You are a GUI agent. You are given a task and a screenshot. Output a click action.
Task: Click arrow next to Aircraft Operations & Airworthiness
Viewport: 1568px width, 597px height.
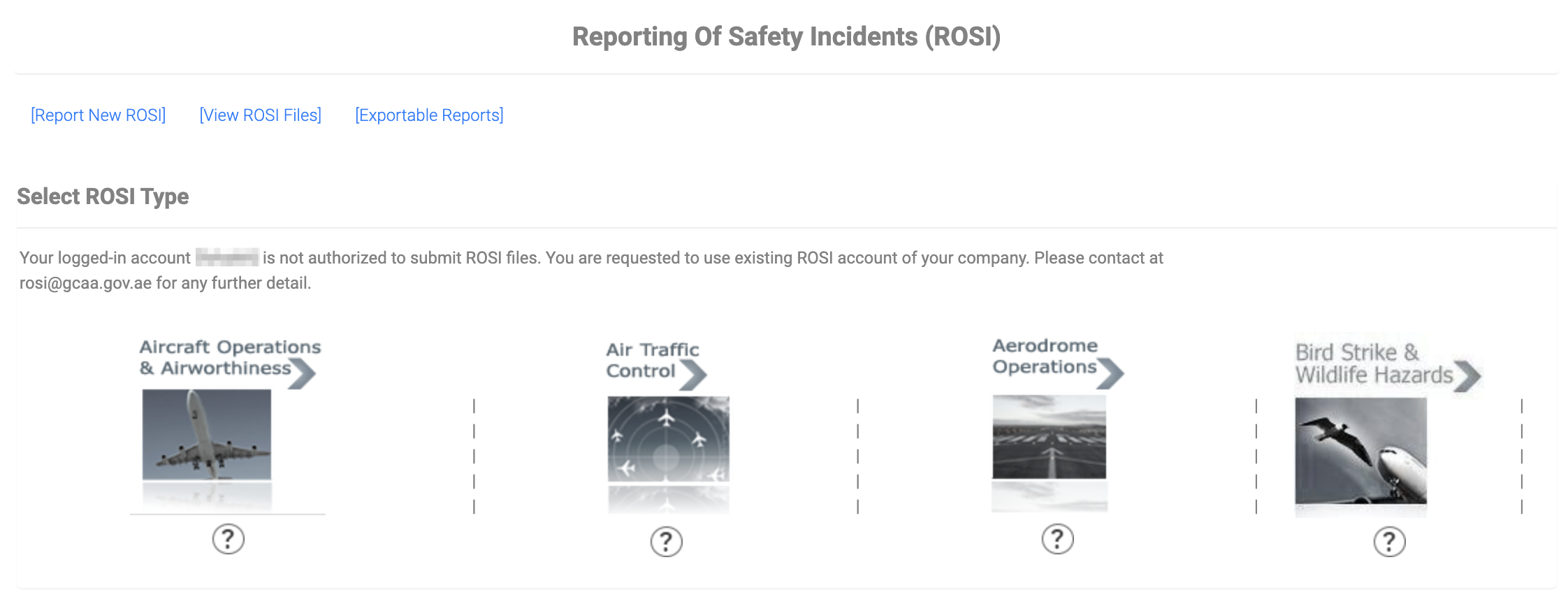tap(303, 373)
